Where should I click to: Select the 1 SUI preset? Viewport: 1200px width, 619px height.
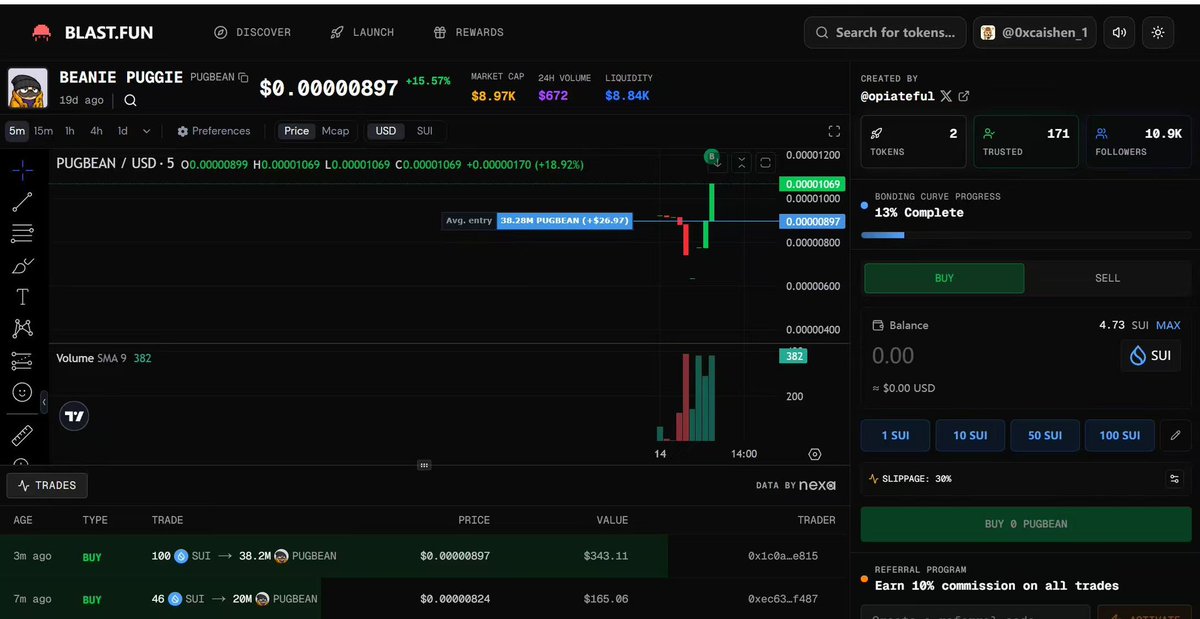pos(895,435)
